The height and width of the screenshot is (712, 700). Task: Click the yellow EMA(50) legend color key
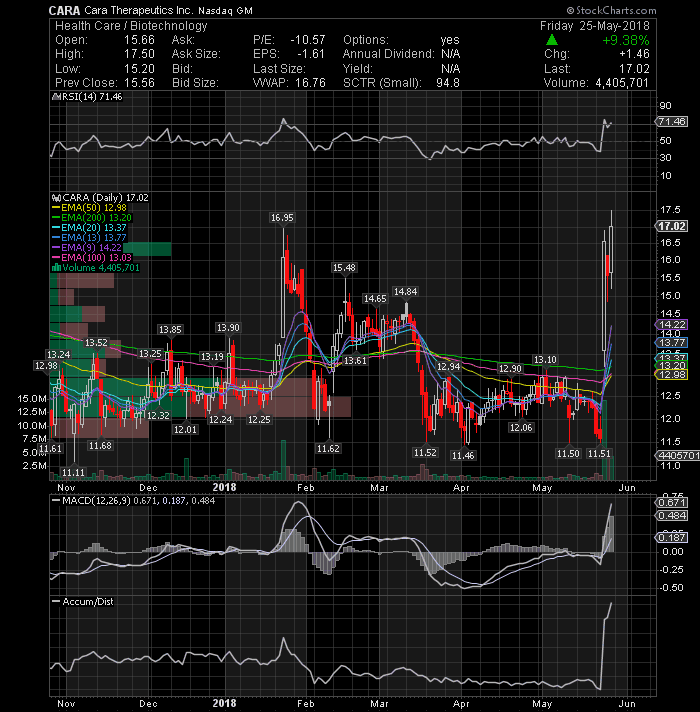pyautogui.click(x=56, y=208)
